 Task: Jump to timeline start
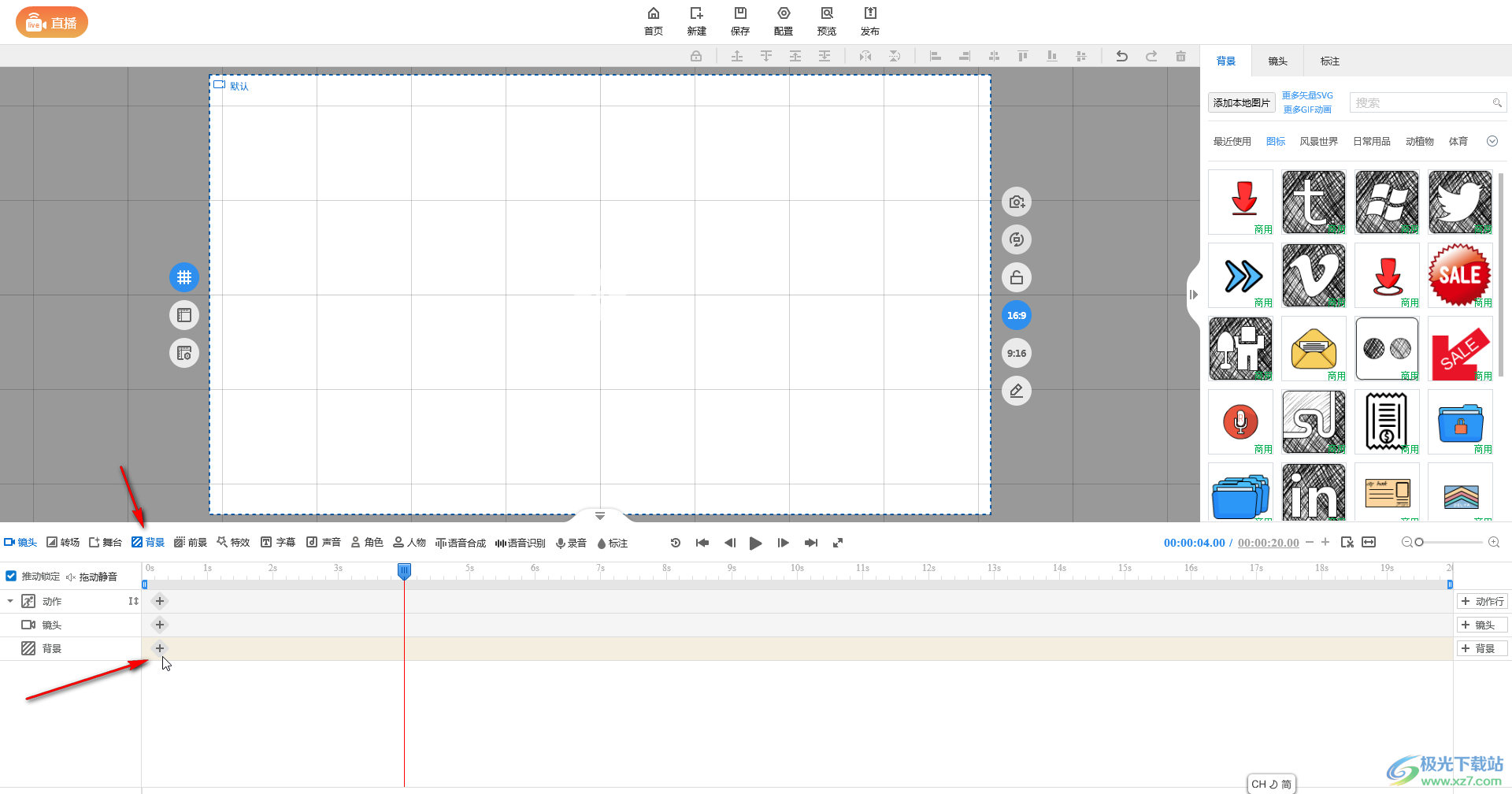pyautogui.click(x=702, y=543)
